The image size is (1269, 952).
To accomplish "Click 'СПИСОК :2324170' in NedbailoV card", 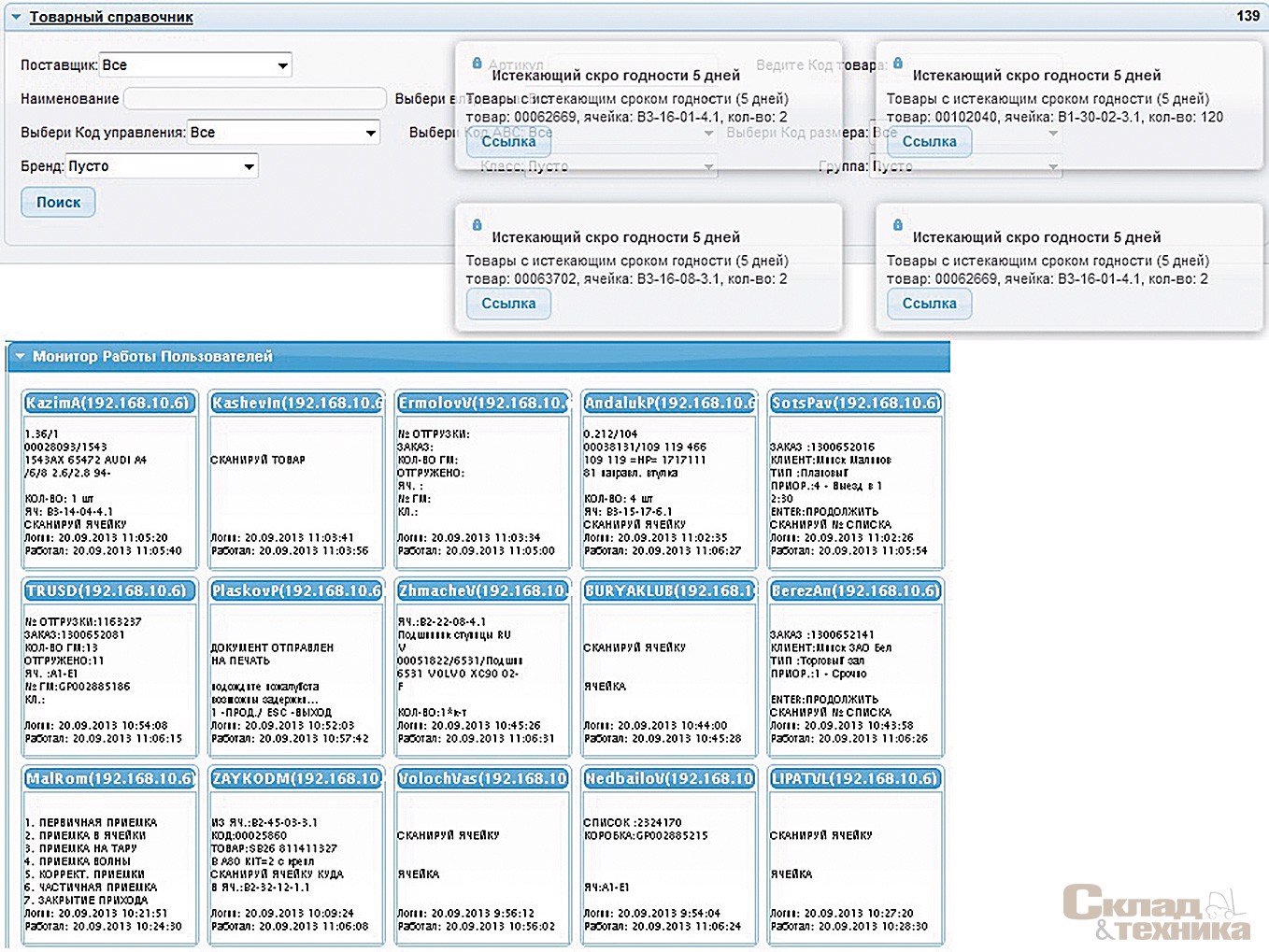I will point(633,823).
